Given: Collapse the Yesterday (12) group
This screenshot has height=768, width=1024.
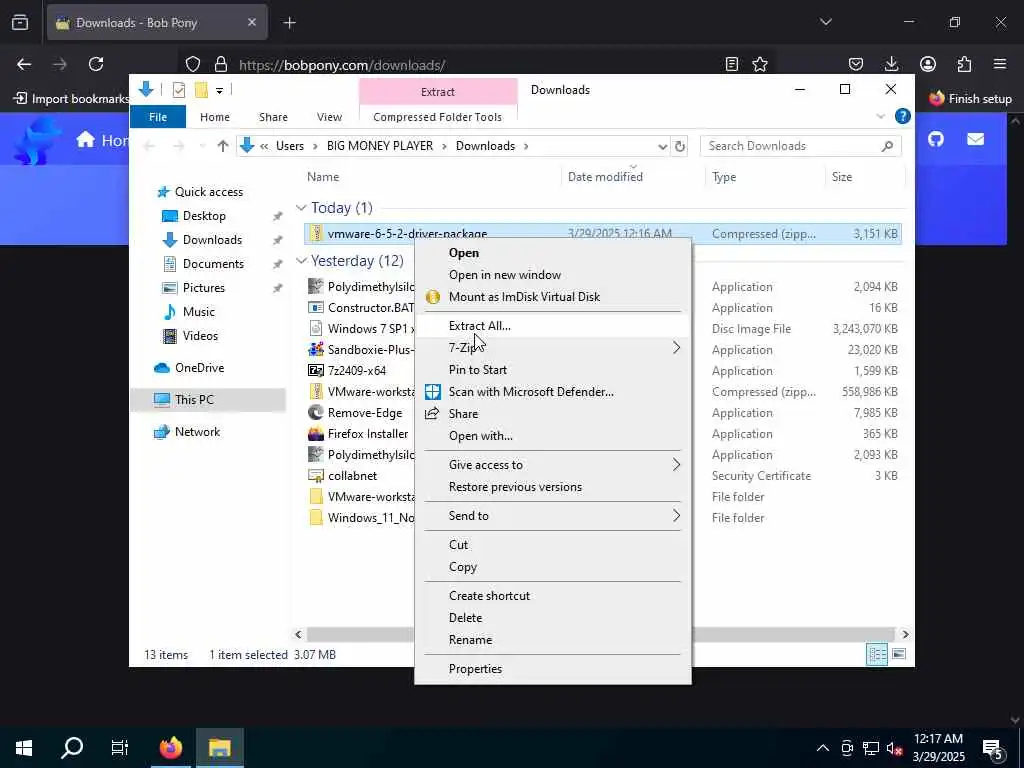Looking at the screenshot, I should point(301,261).
